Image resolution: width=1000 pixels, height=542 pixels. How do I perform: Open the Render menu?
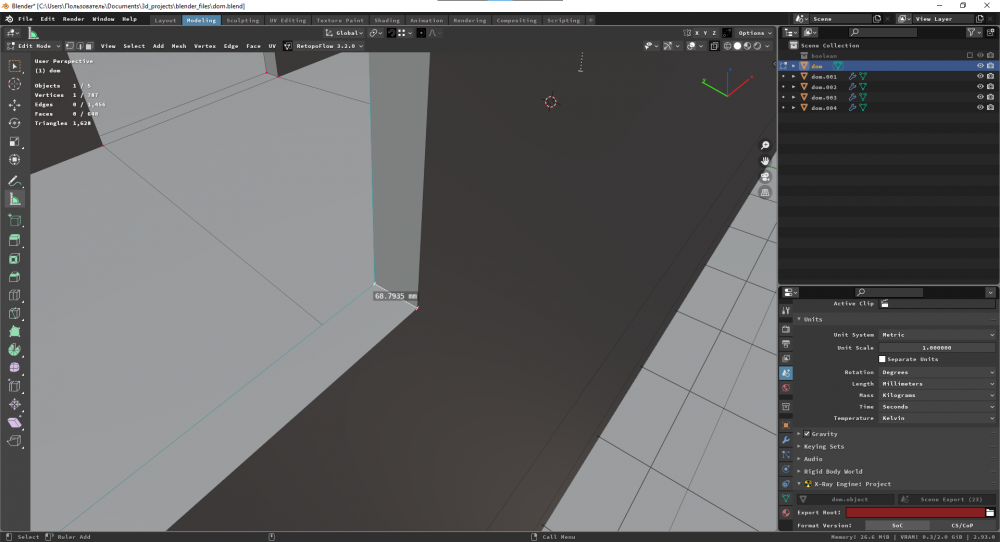(73, 19)
